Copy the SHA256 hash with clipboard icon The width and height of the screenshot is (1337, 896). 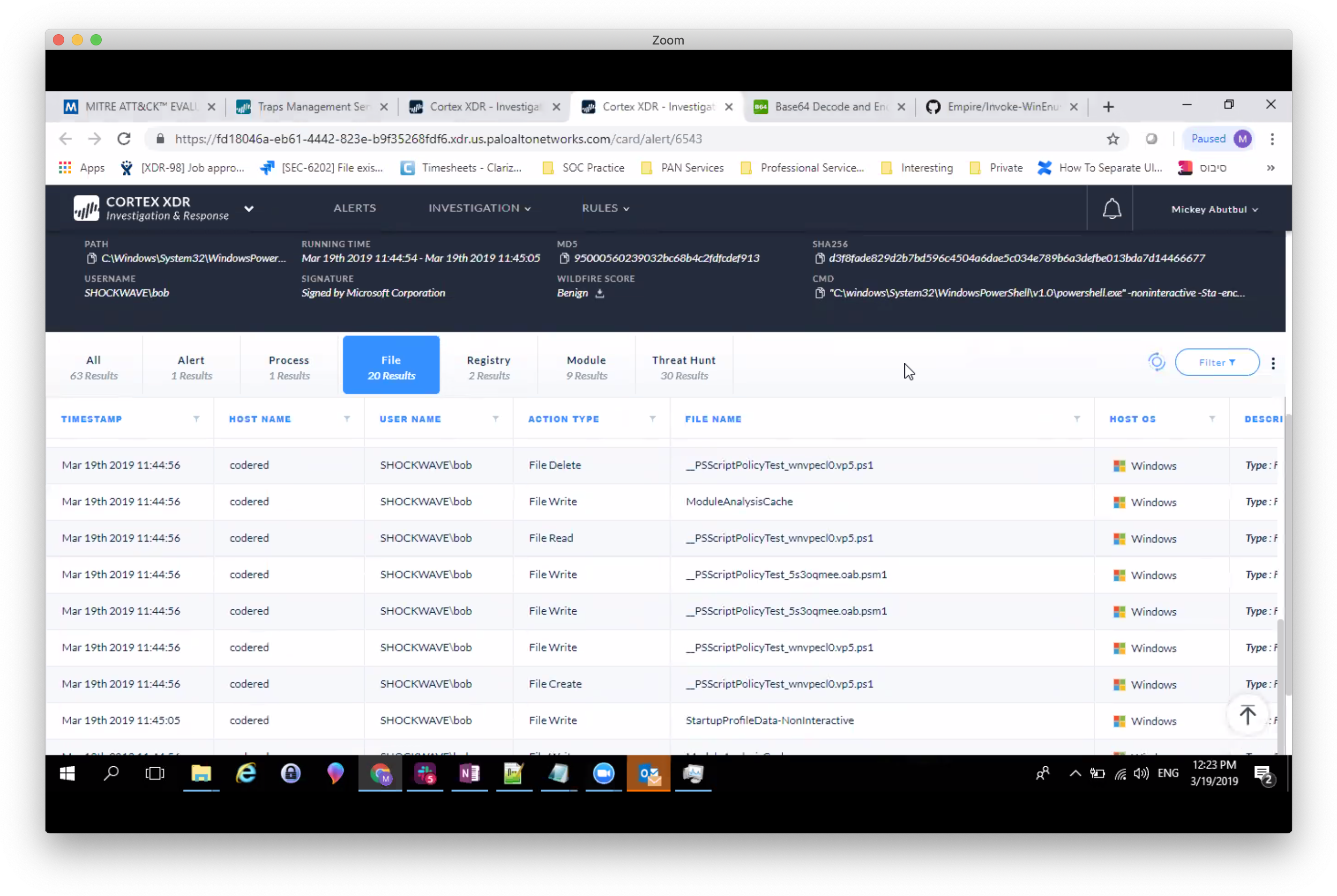819,258
